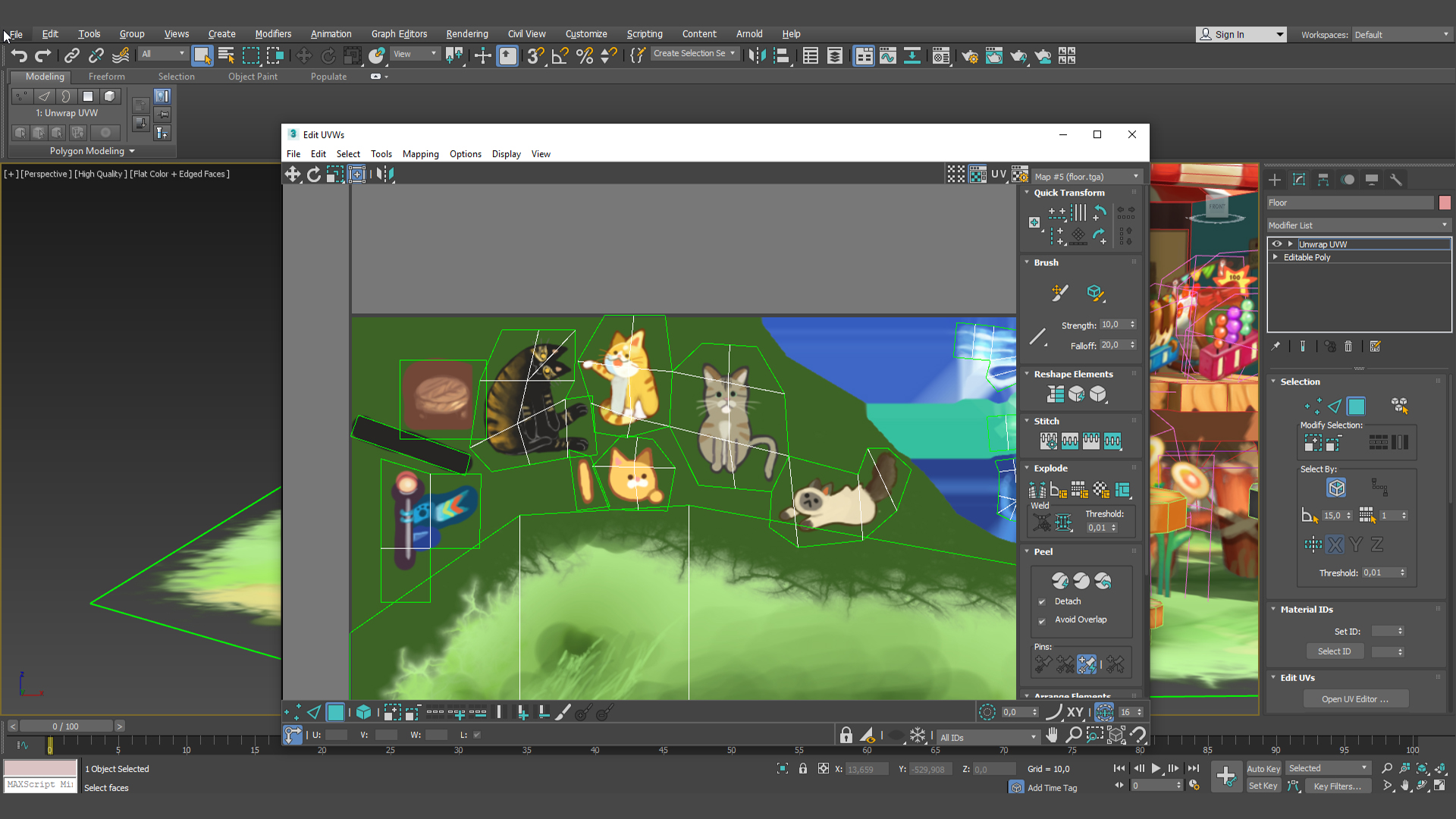
Task: Select Polygon sub-object mode in Selection rollout
Action: pyautogui.click(x=1357, y=406)
